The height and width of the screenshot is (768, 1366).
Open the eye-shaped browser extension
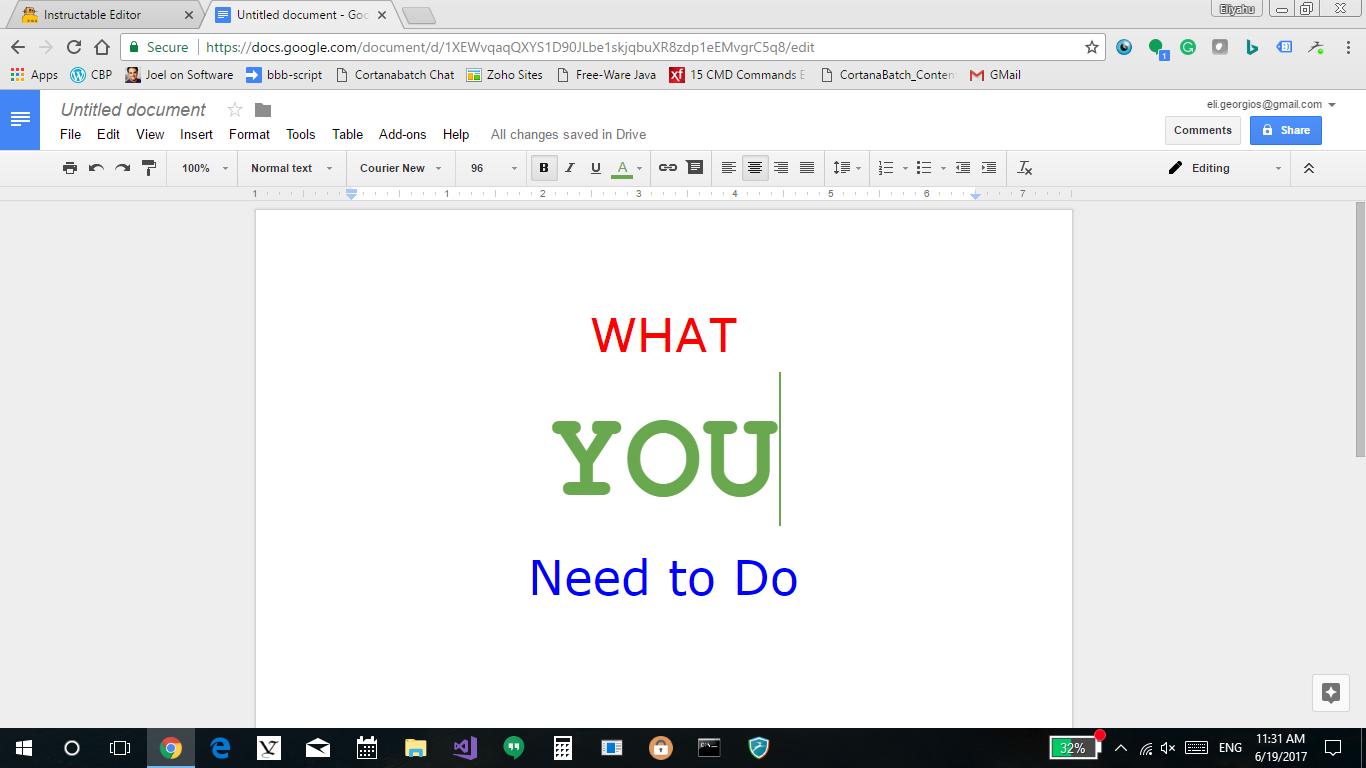[x=1124, y=47]
